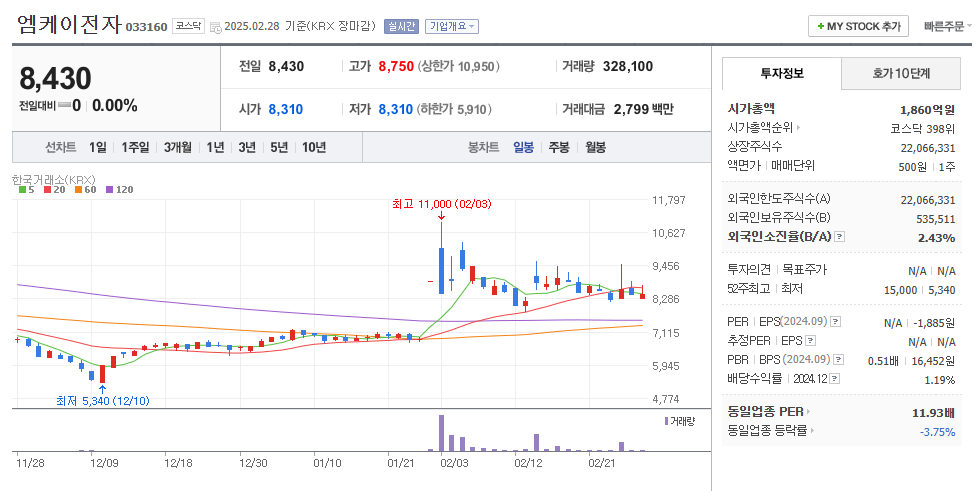Click the 상장주식수 value 22,066,331
Screen dimensions: 977x491
pyautogui.click(x=928, y=148)
